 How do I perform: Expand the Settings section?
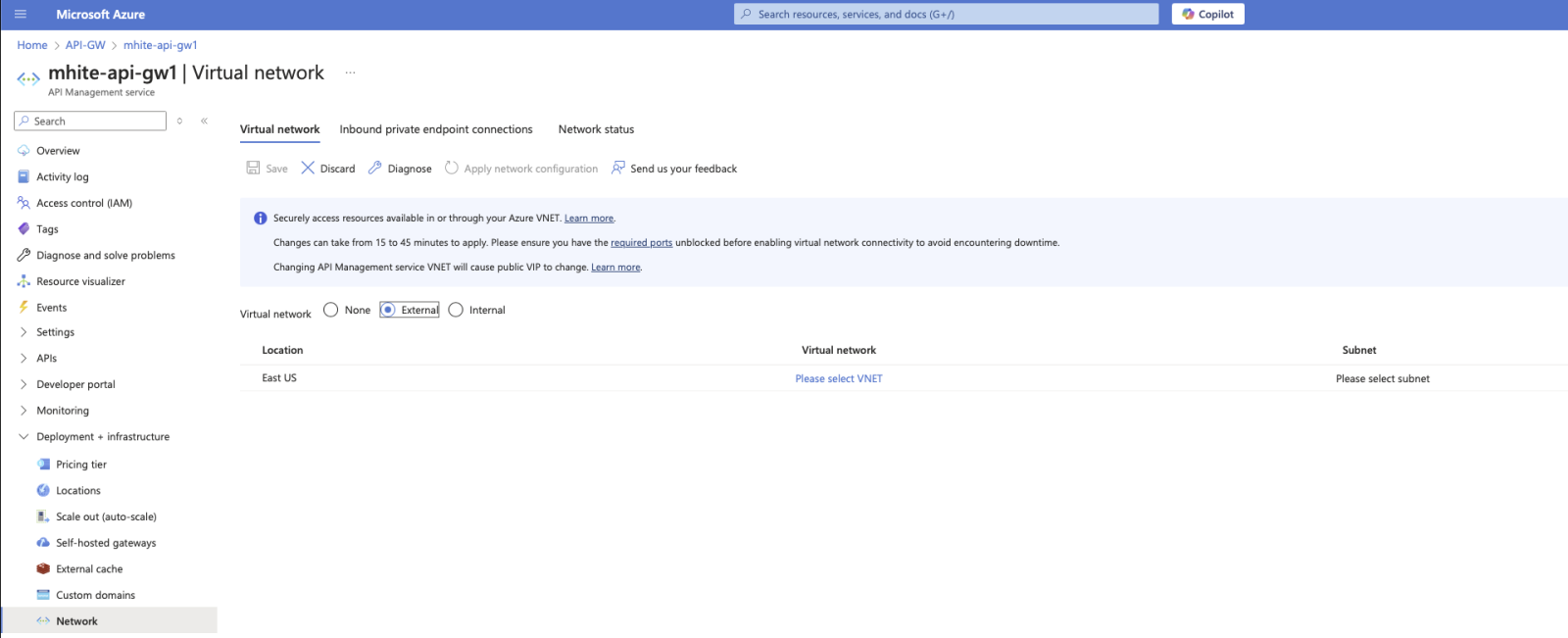(24, 332)
